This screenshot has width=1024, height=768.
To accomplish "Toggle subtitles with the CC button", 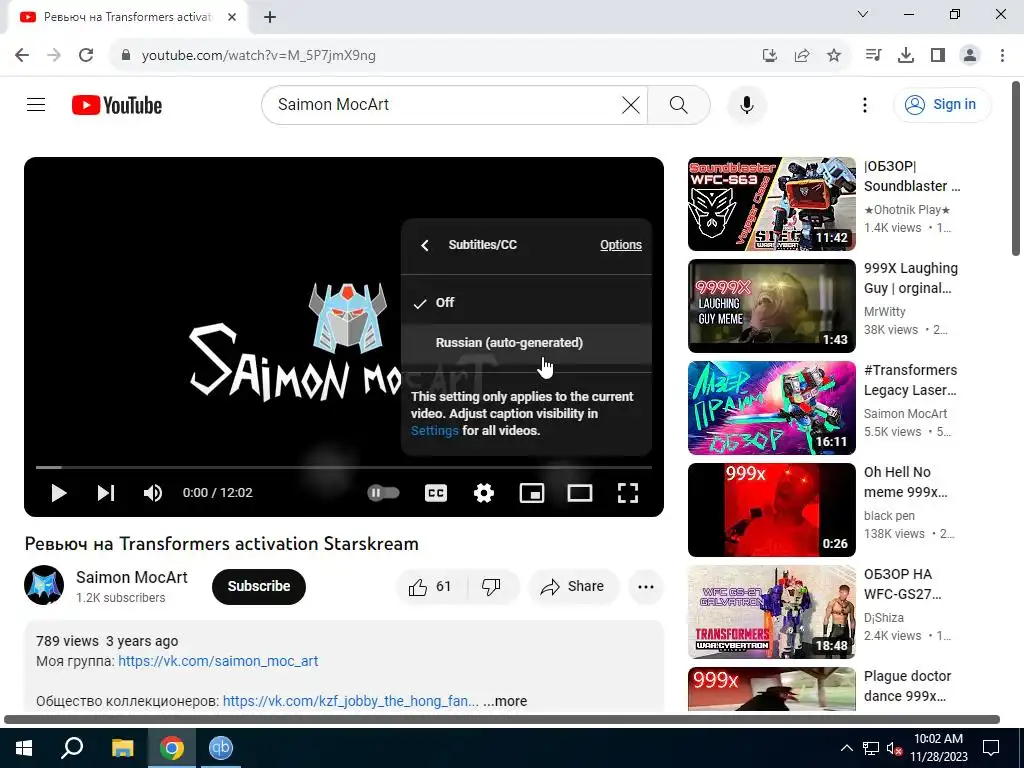I will (436, 493).
